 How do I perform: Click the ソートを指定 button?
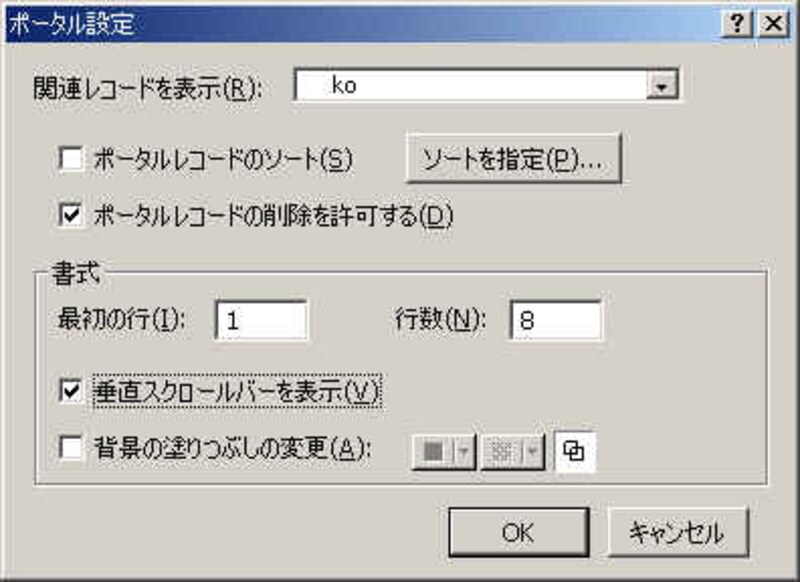pos(513,158)
